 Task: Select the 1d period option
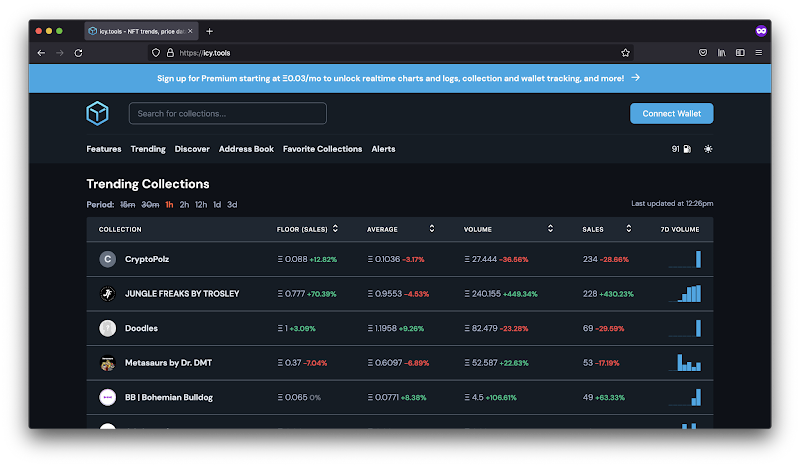coord(217,205)
